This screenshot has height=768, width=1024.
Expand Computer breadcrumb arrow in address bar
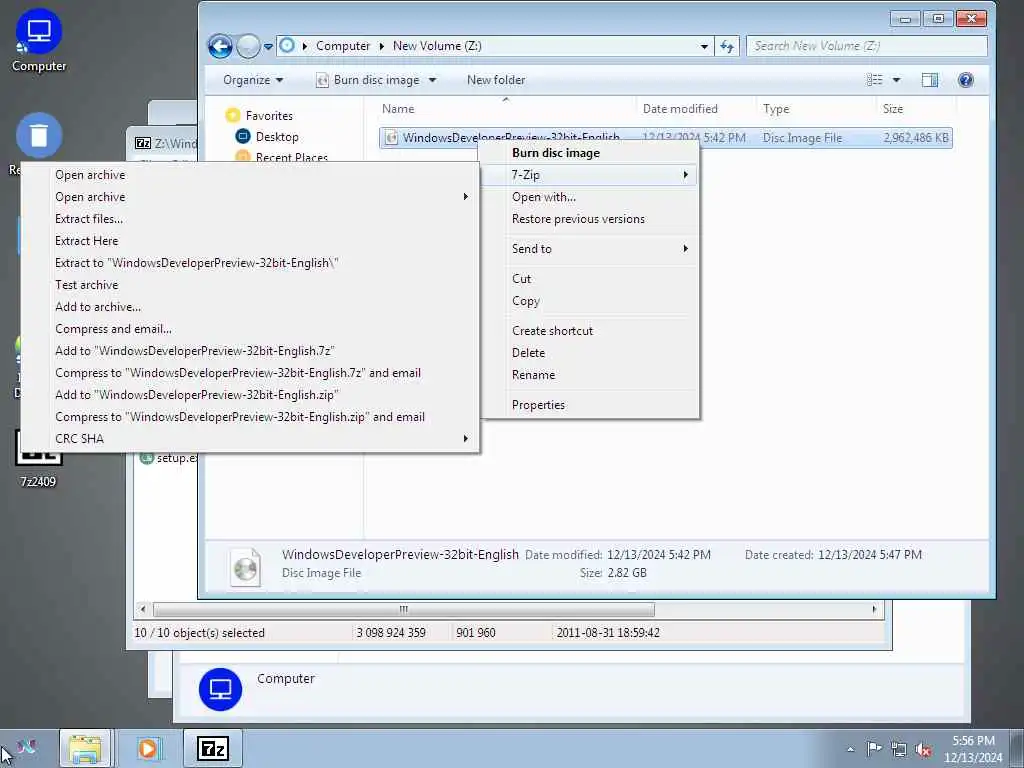point(381,46)
